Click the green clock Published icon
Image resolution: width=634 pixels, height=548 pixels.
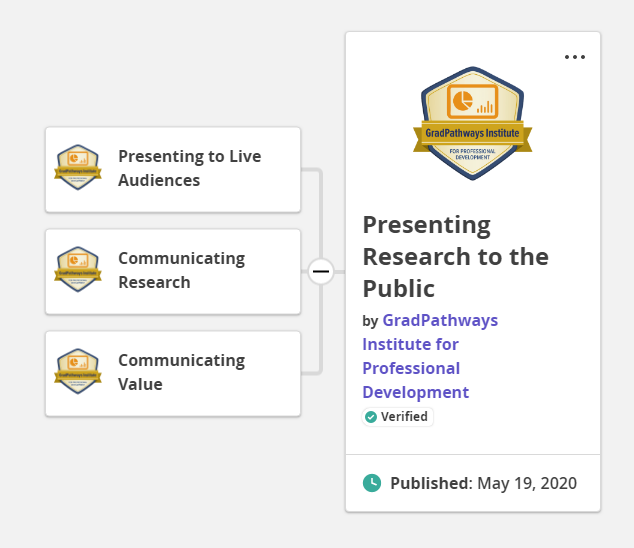(x=372, y=483)
